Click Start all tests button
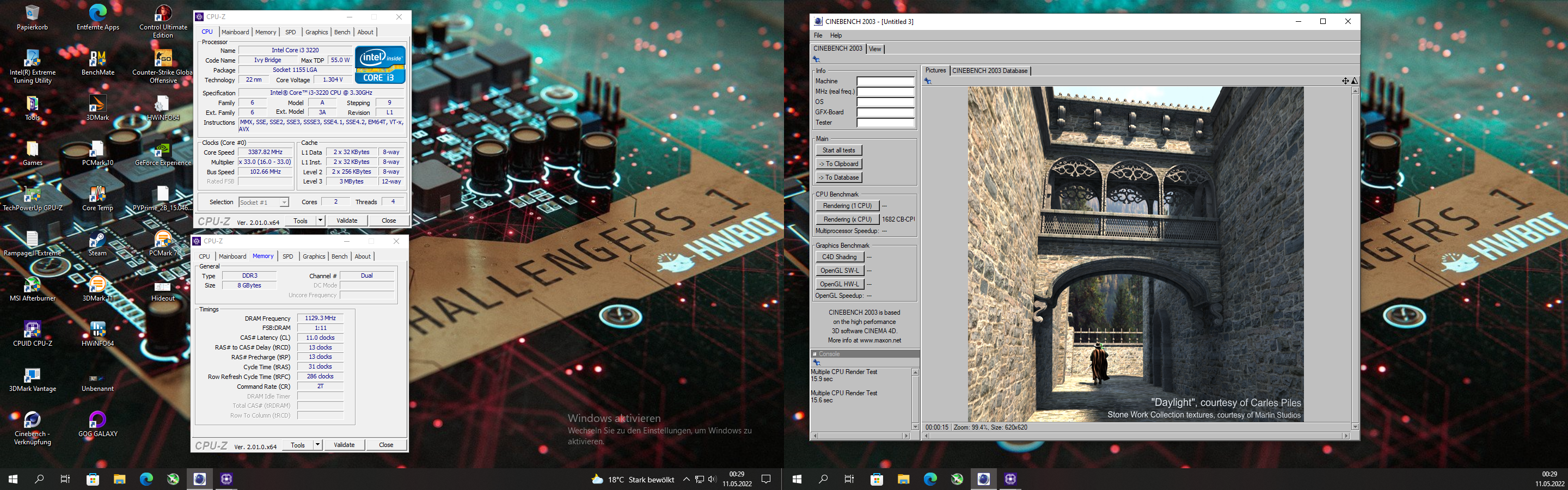Screen dimensions: 1568x490 tap(839, 150)
